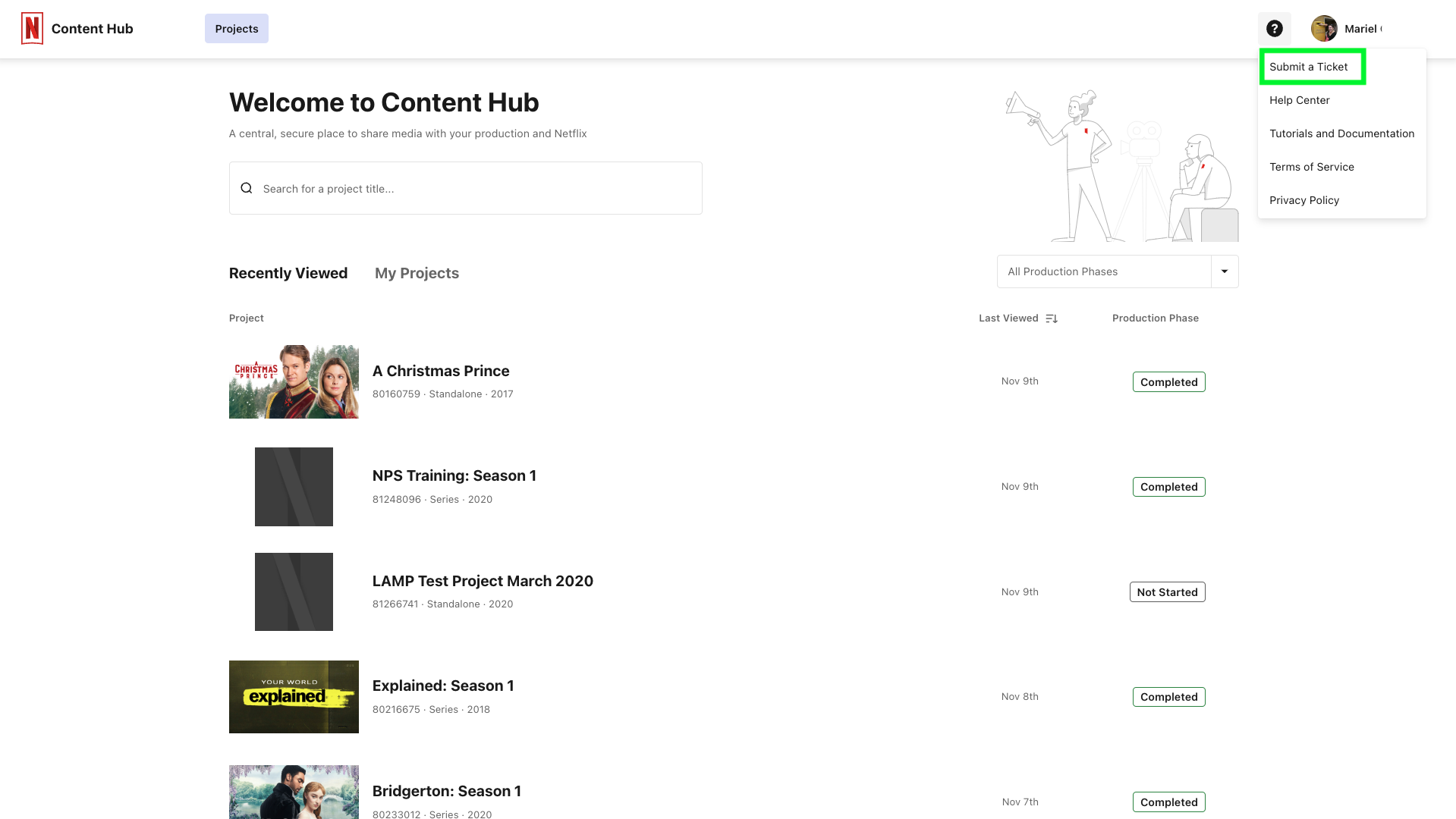Open NPS Training: Season 1 project

click(454, 475)
